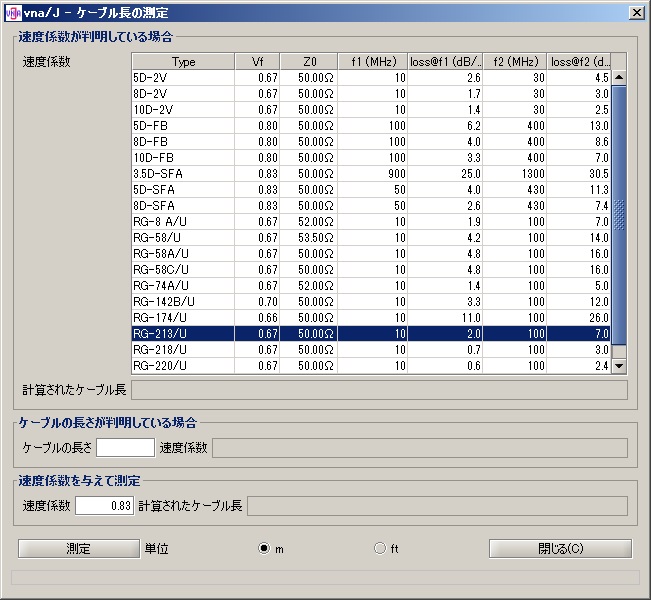Click the 6.2 loss cell of 5D-FB
The width and height of the screenshot is (651, 600).
tap(445, 126)
